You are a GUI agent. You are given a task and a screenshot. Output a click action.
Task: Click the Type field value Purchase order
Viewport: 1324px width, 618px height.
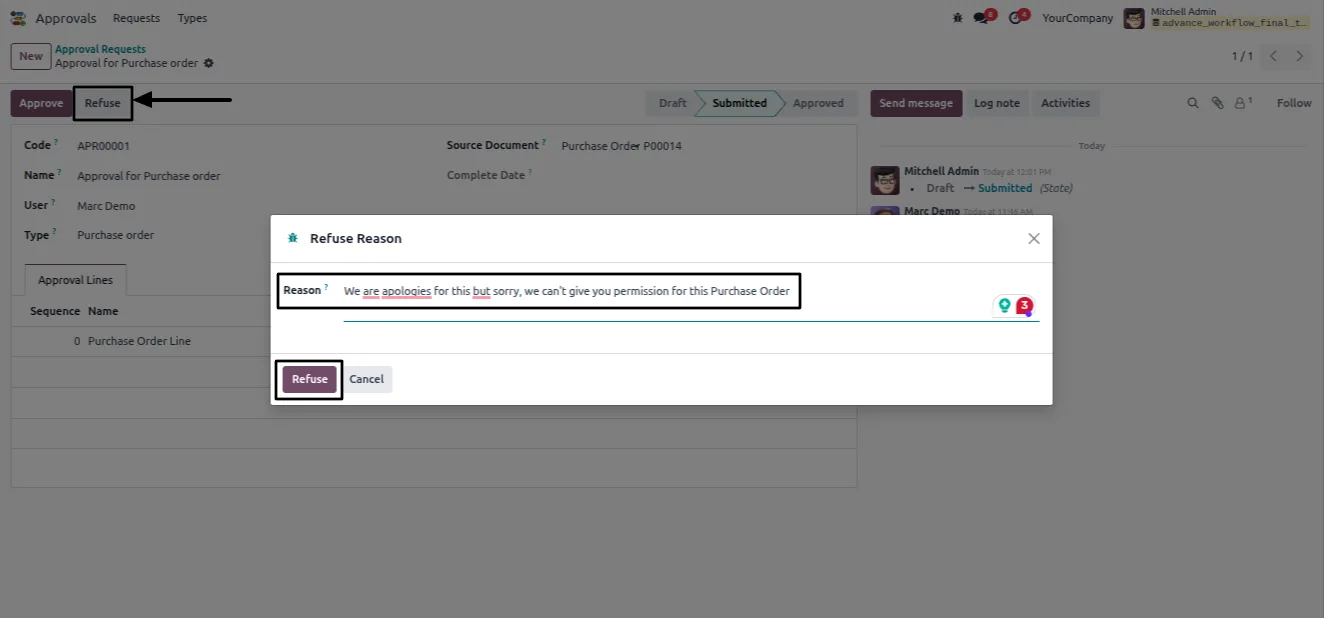click(115, 235)
